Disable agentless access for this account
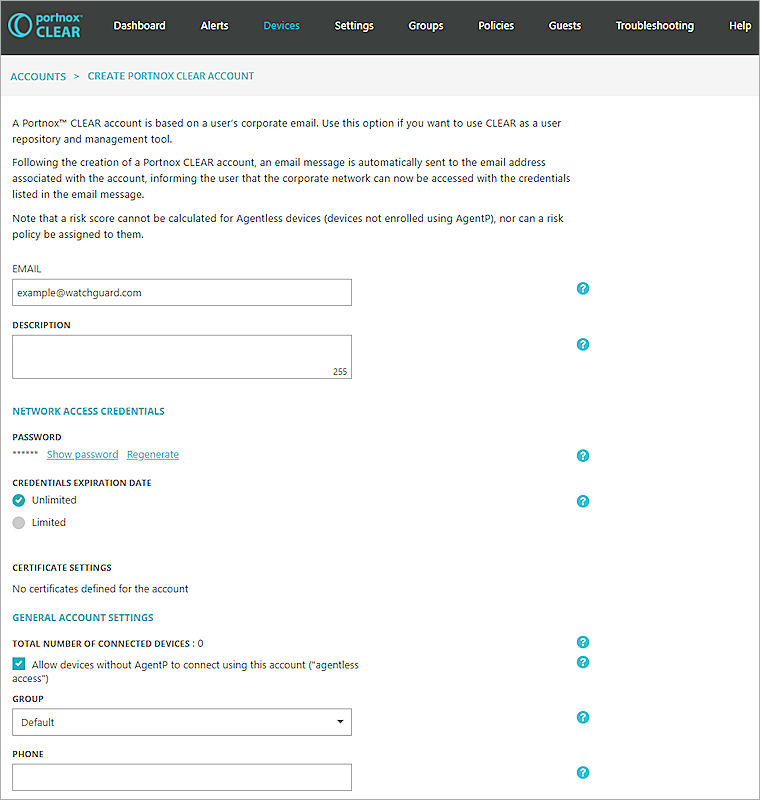The height and width of the screenshot is (800, 760). pyautogui.click(x=18, y=663)
